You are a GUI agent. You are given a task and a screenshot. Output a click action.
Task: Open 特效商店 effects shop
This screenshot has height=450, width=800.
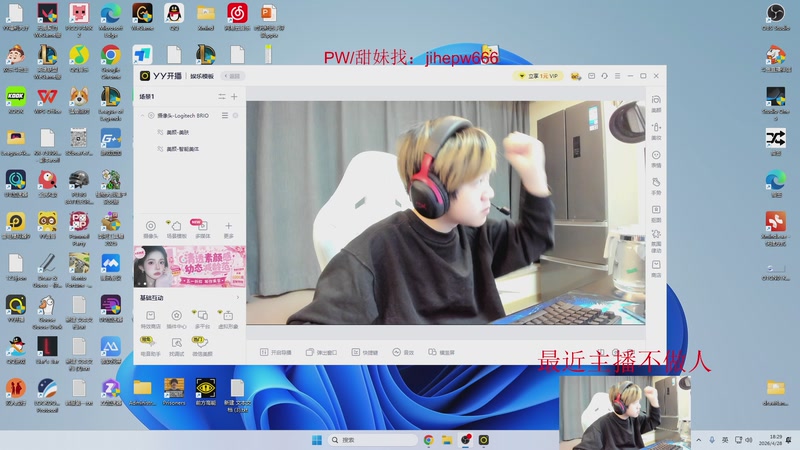pyautogui.click(x=151, y=319)
